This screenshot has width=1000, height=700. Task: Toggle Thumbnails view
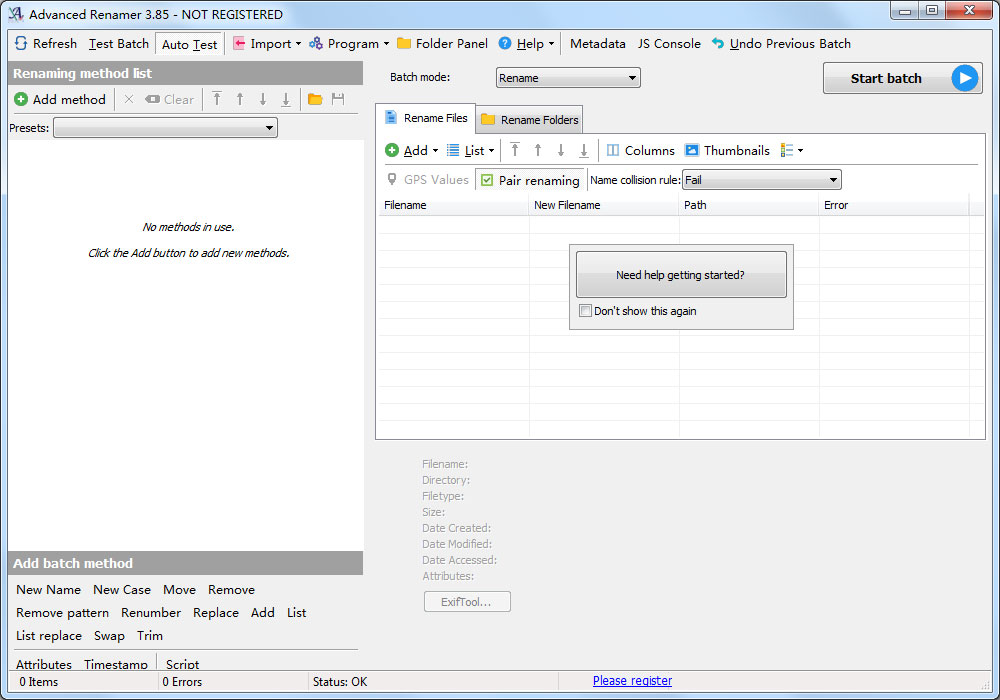click(x=727, y=150)
